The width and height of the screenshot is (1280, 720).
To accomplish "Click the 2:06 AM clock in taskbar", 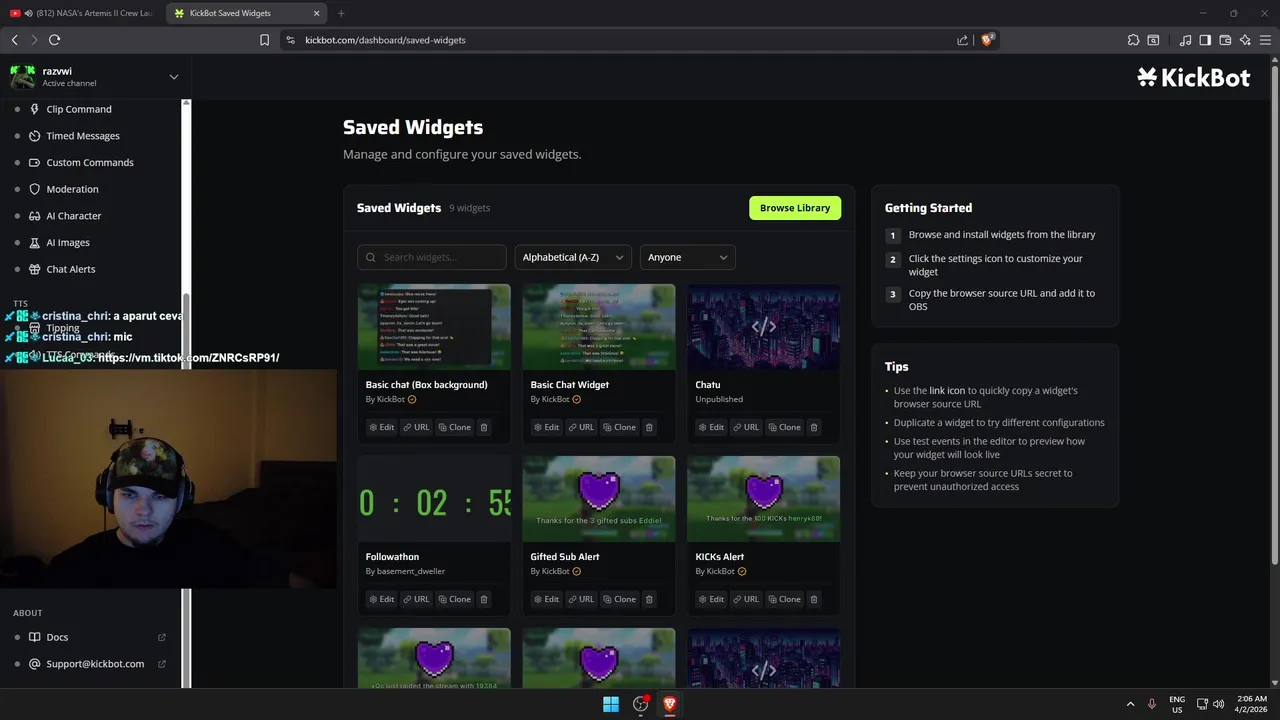I will tap(1251, 704).
